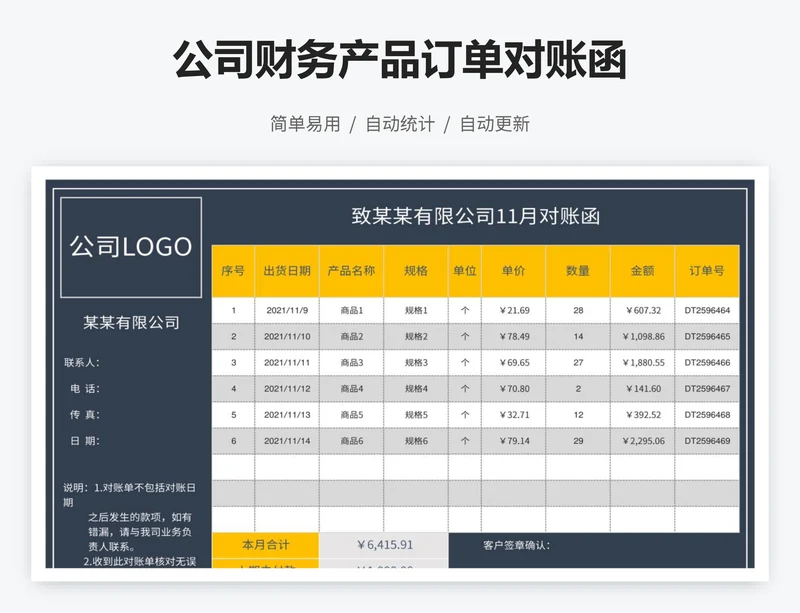
Task: Click the unit price ¥79.14
Action: pos(513,440)
